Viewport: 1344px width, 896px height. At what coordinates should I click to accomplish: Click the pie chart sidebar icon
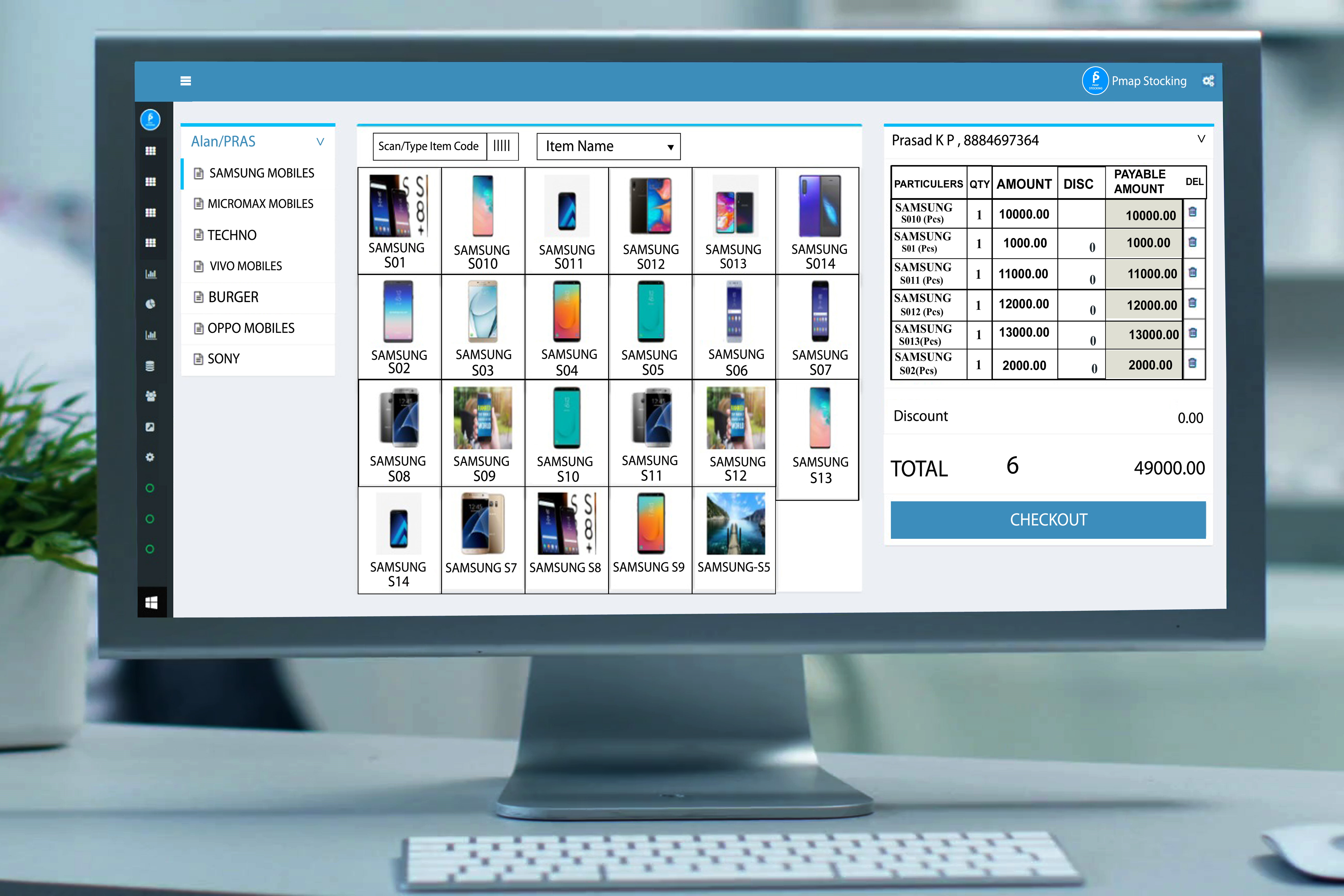point(150,304)
